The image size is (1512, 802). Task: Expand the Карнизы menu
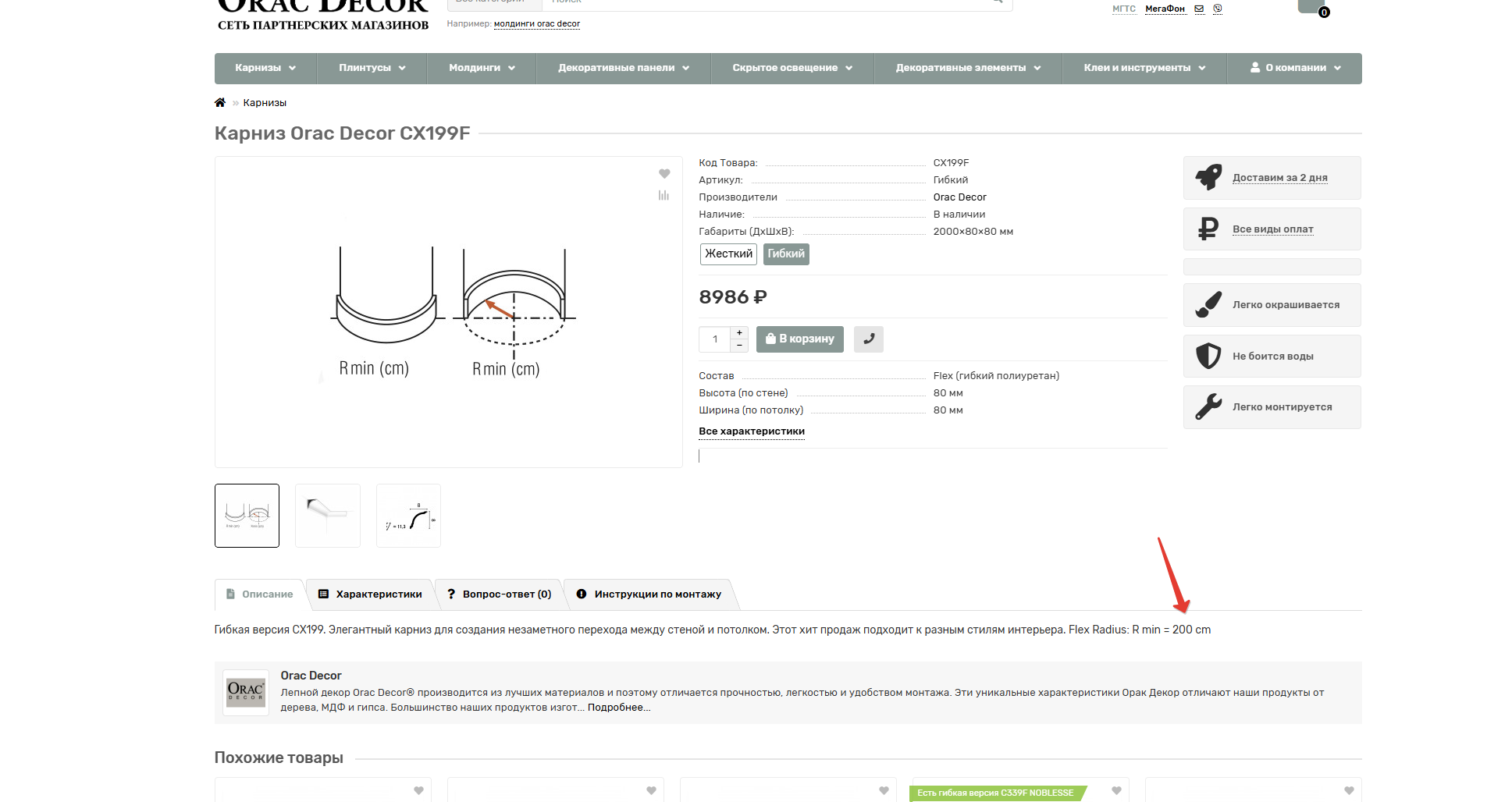(265, 68)
